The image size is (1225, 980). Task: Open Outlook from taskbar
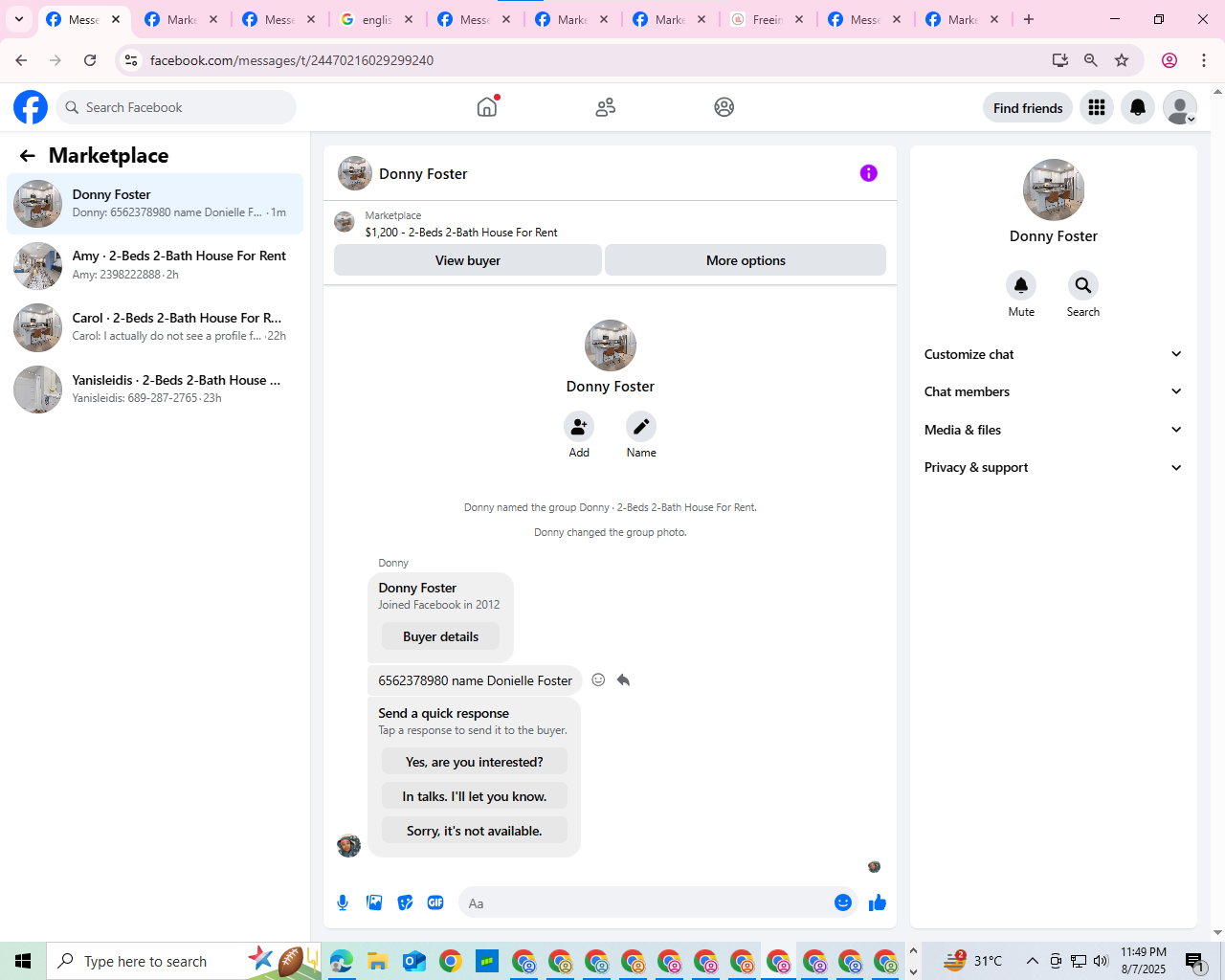[x=414, y=961]
